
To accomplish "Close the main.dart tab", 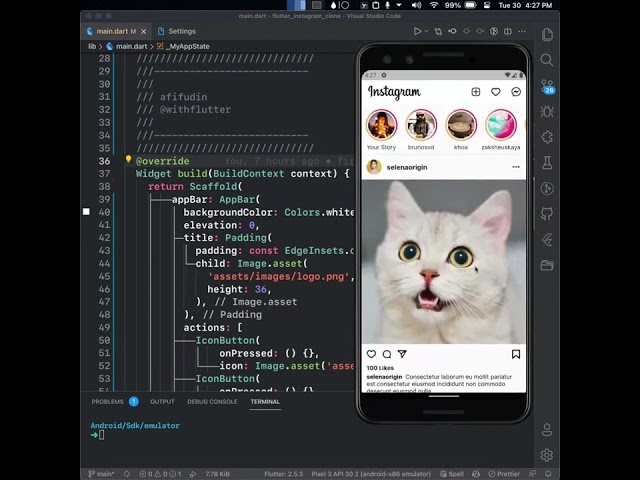I will [x=144, y=31].
